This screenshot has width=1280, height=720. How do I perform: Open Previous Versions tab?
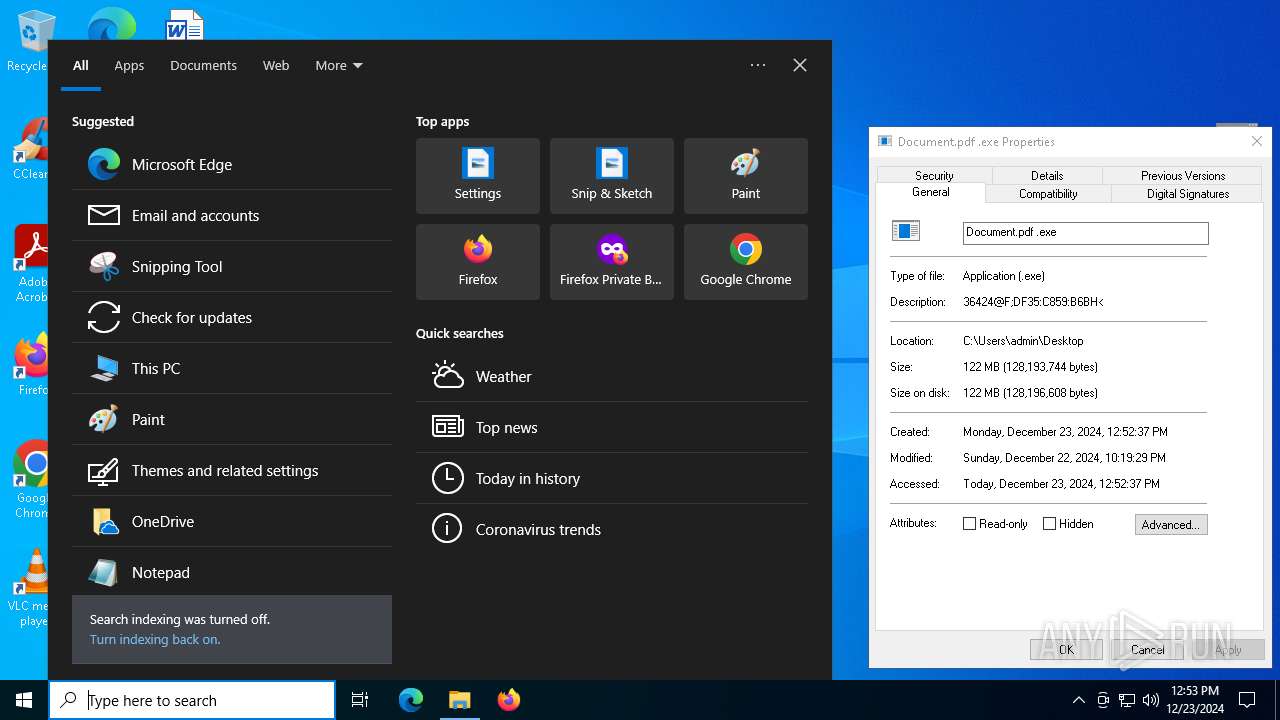1183,175
